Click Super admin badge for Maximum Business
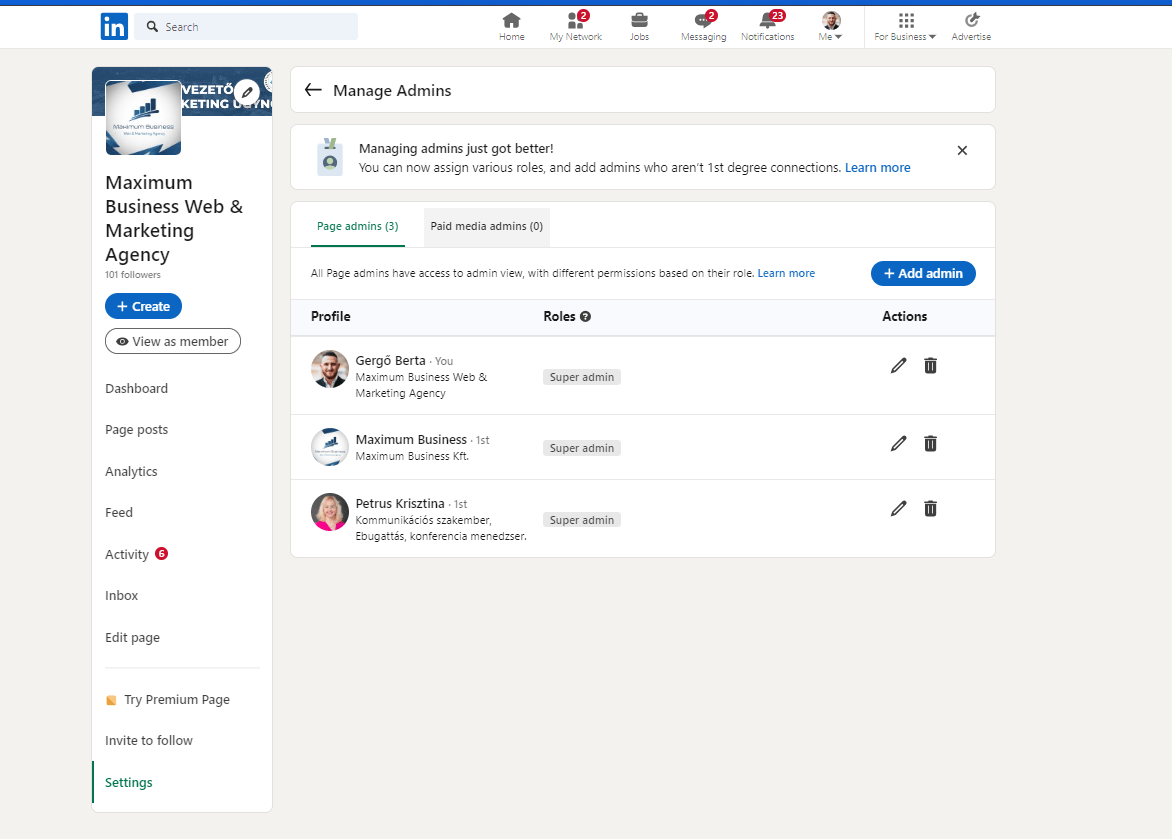Image resolution: width=1172 pixels, height=839 pixels. 582,449
